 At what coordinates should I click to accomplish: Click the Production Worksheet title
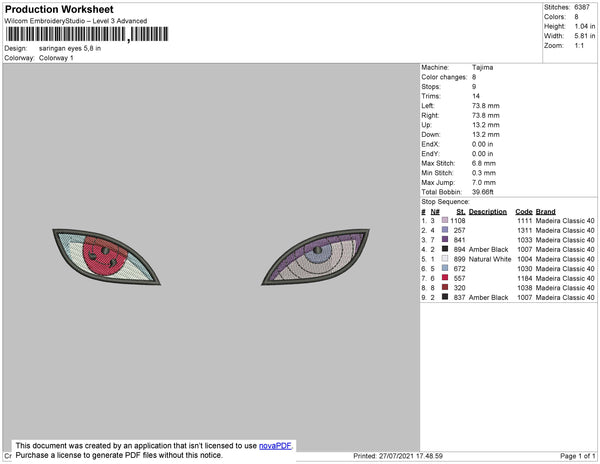coord(59,9)
